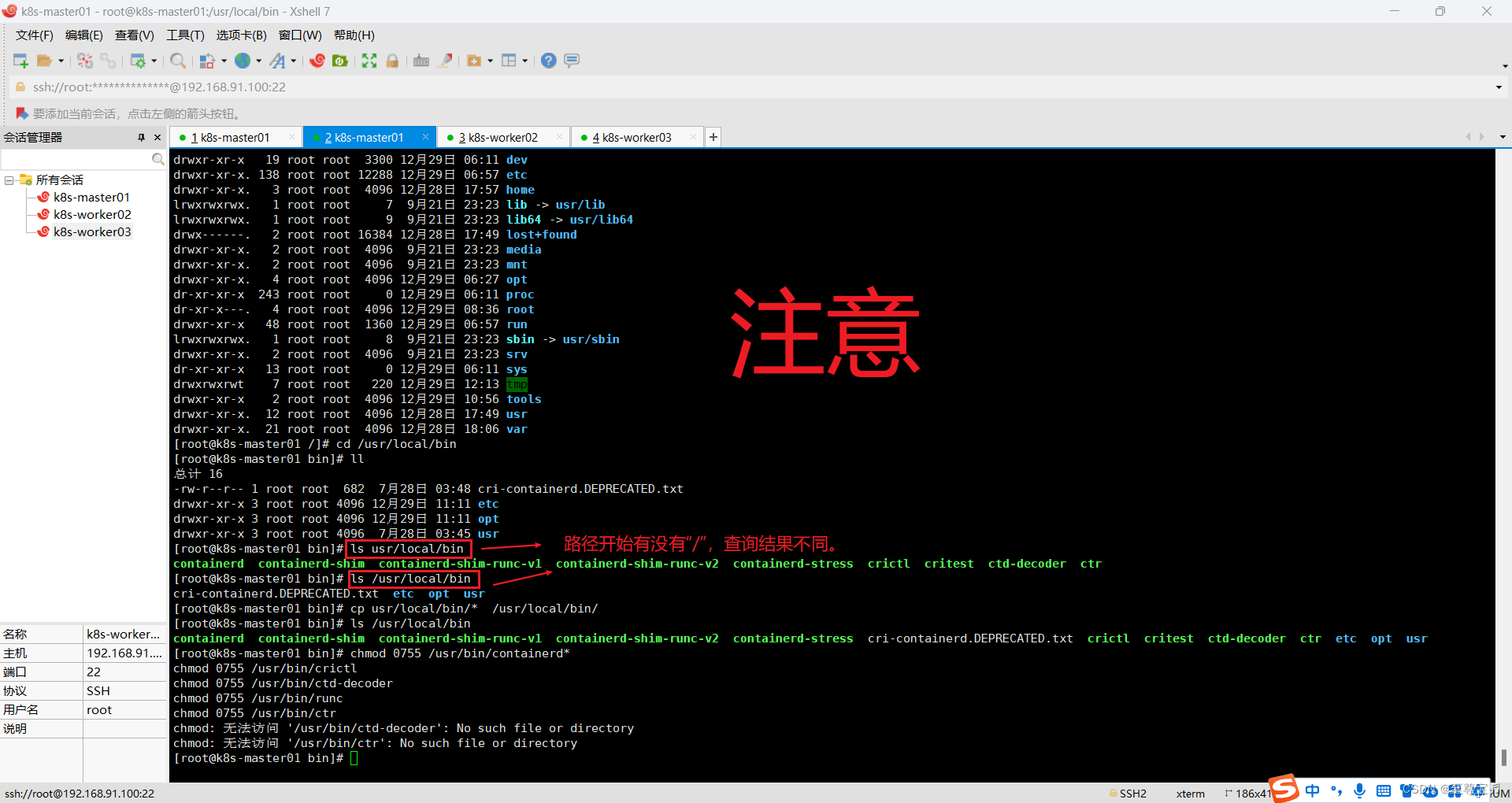Open the 编辑(E) menu
The height and width of the screenshot is (803, 1512).
click(84, 35)
